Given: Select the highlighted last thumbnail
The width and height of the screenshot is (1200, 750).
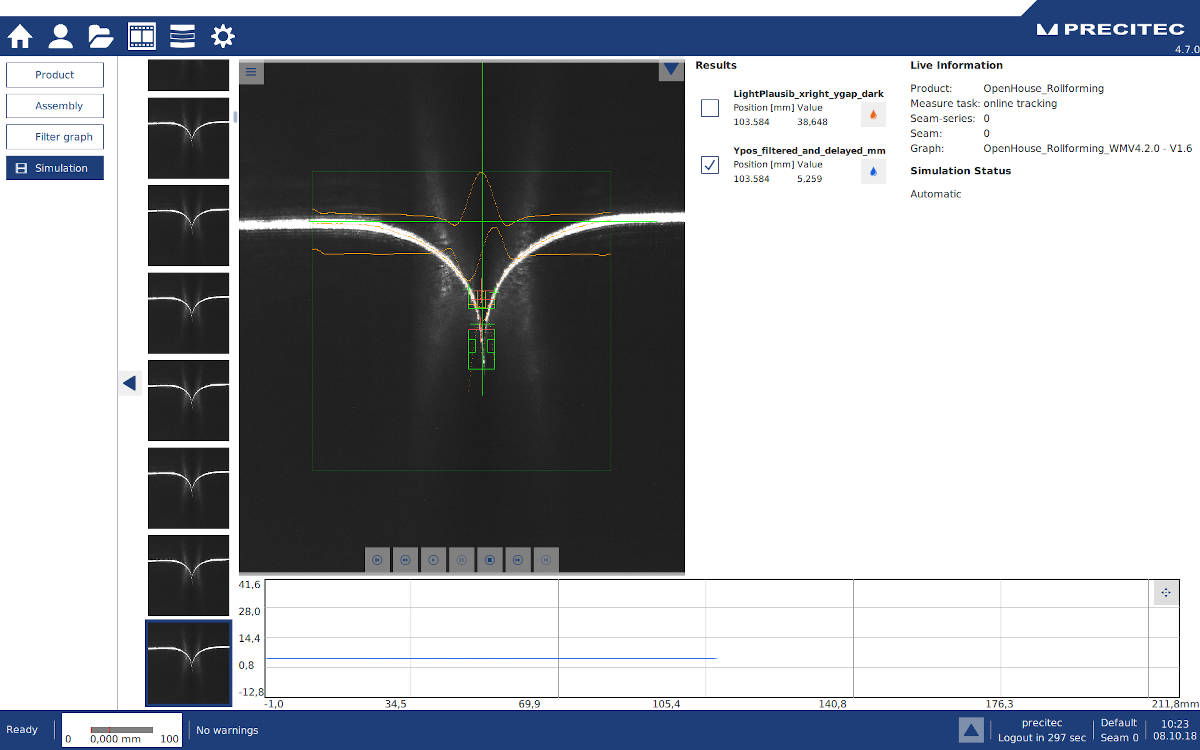Looking at the screenshot, I should (188, 663).
